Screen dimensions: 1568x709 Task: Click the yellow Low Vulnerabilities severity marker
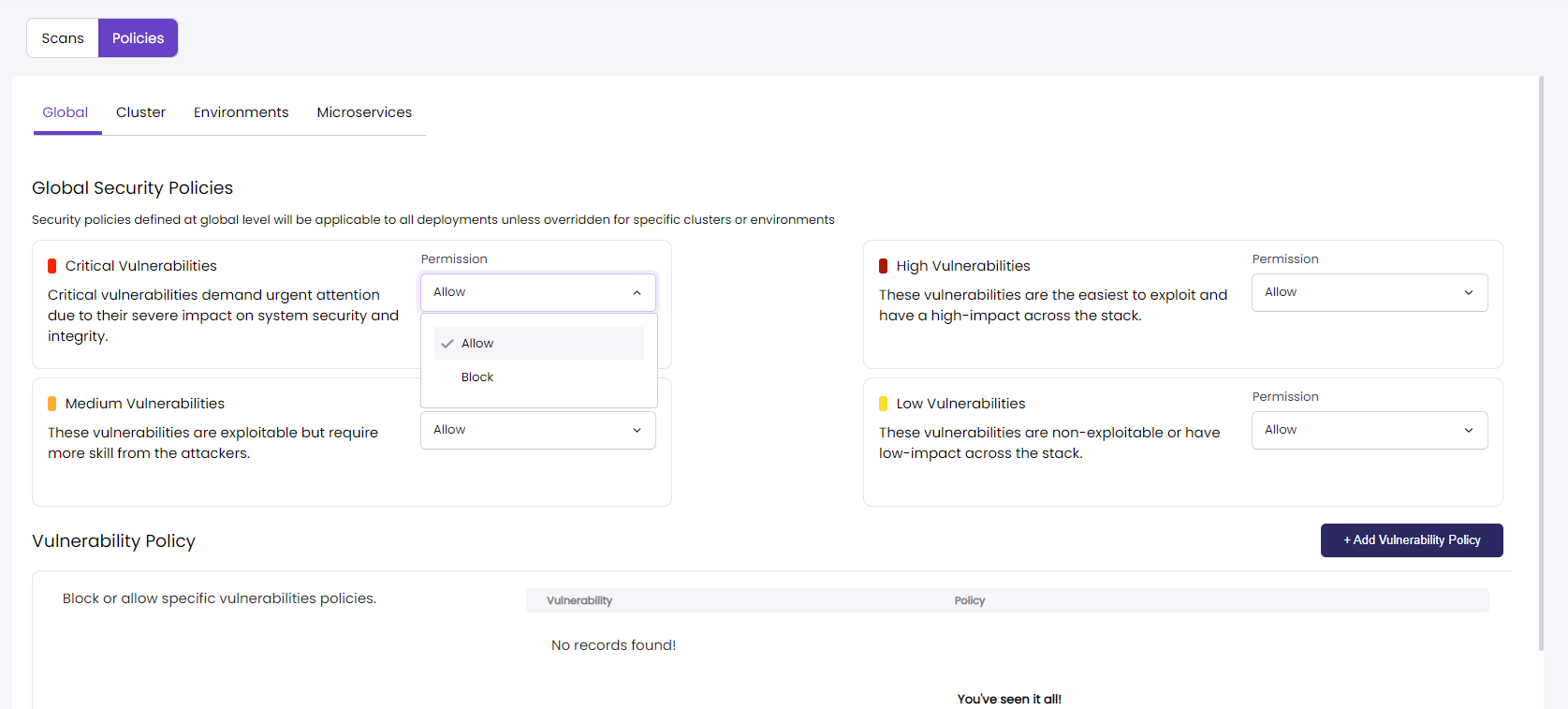(883, 404)
